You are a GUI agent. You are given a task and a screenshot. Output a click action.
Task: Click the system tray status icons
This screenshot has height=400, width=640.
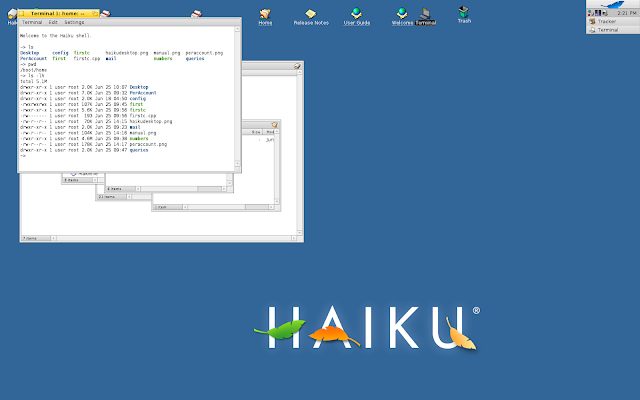pyautogui.click(x=598, y=13)
